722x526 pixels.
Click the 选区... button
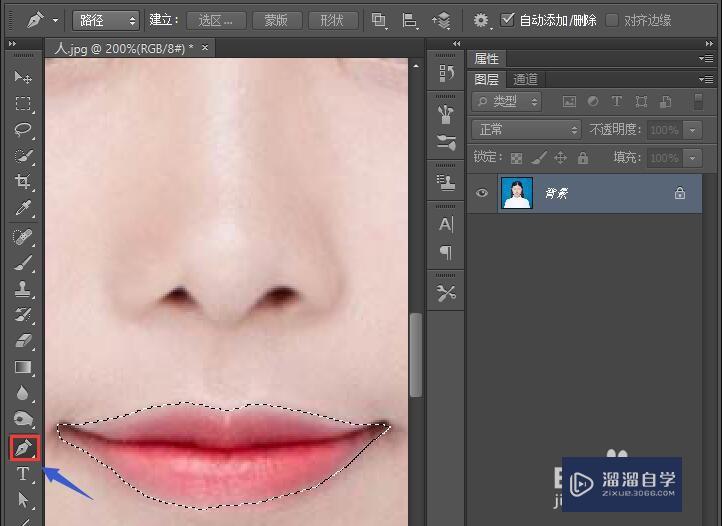click(215, 20)
